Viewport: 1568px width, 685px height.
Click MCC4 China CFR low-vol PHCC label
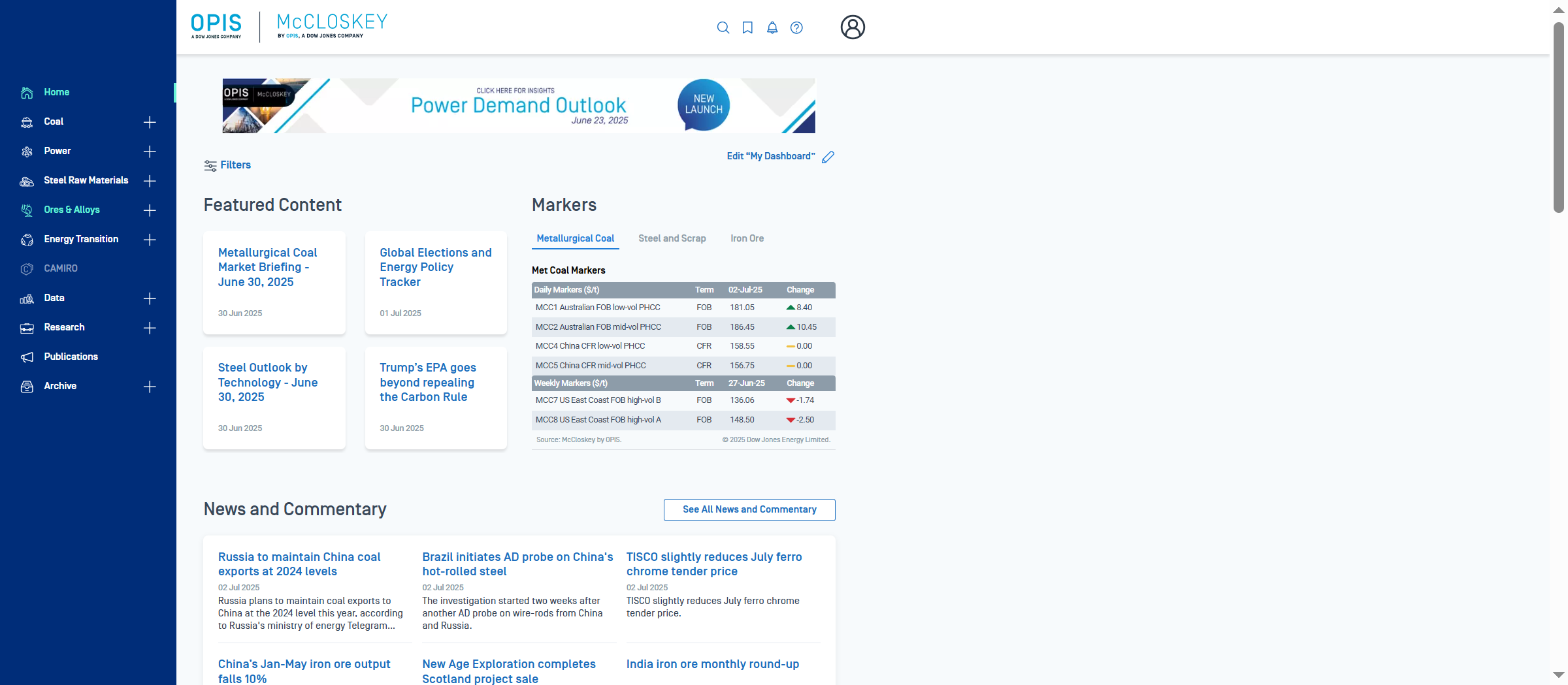(590, 346)
